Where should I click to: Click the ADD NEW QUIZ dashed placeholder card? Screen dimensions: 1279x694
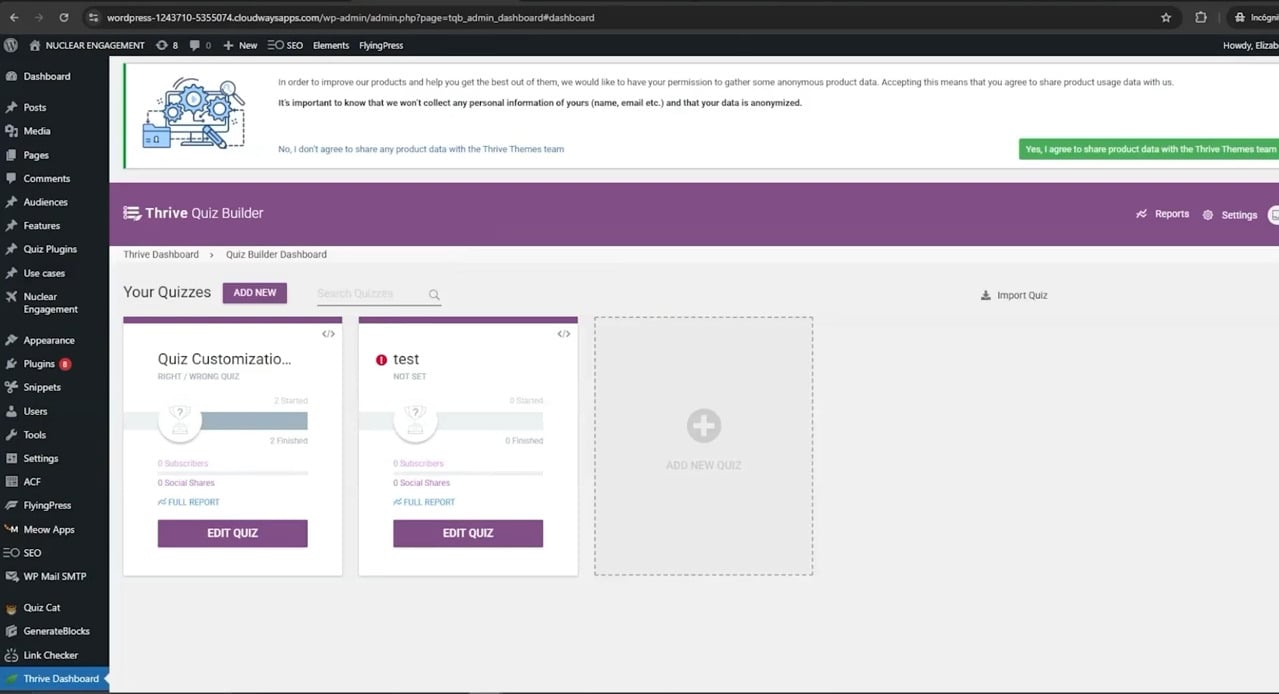pos(703,446)
